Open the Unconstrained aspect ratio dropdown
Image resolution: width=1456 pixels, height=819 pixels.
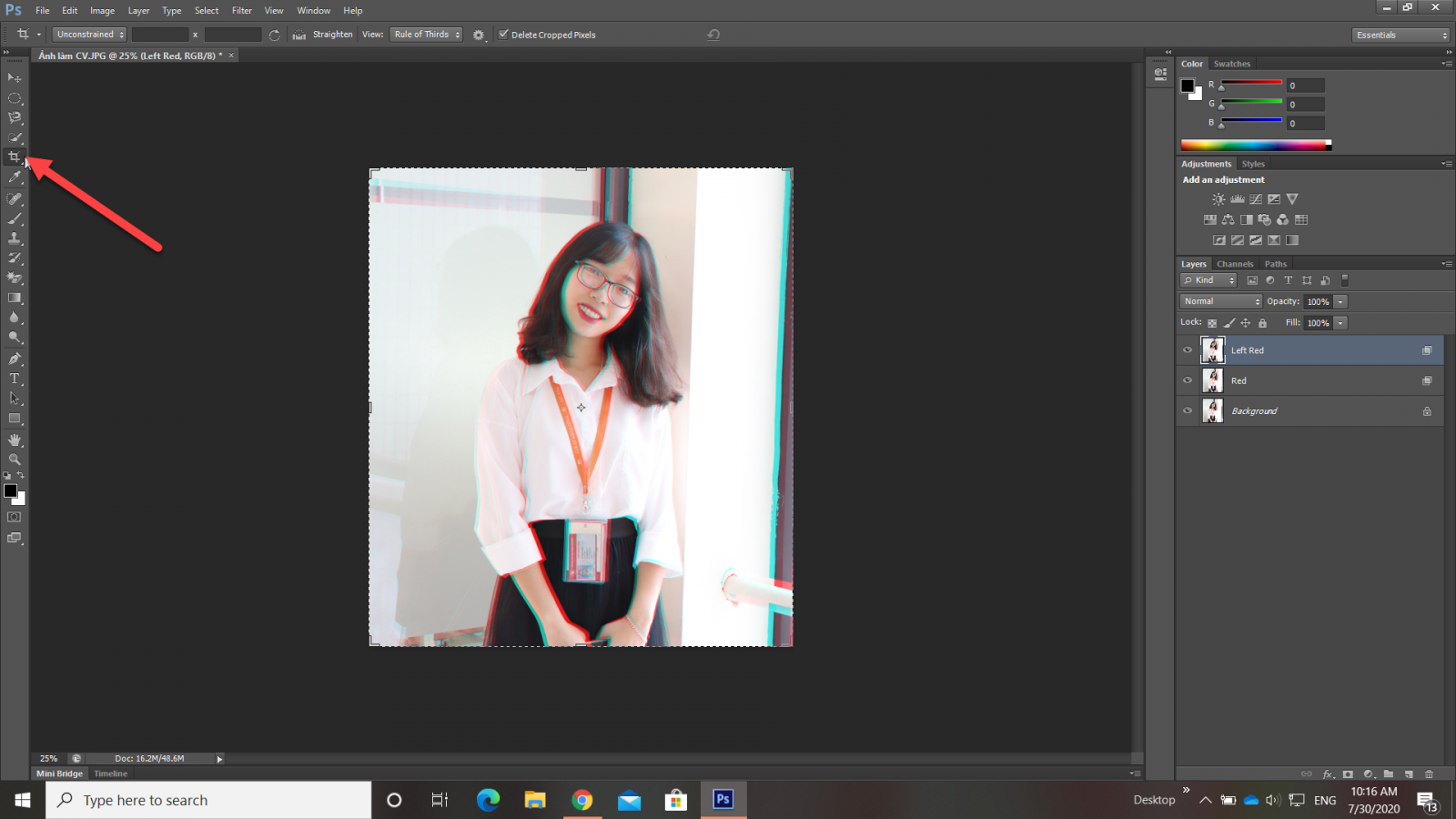[x=89, y=35]
